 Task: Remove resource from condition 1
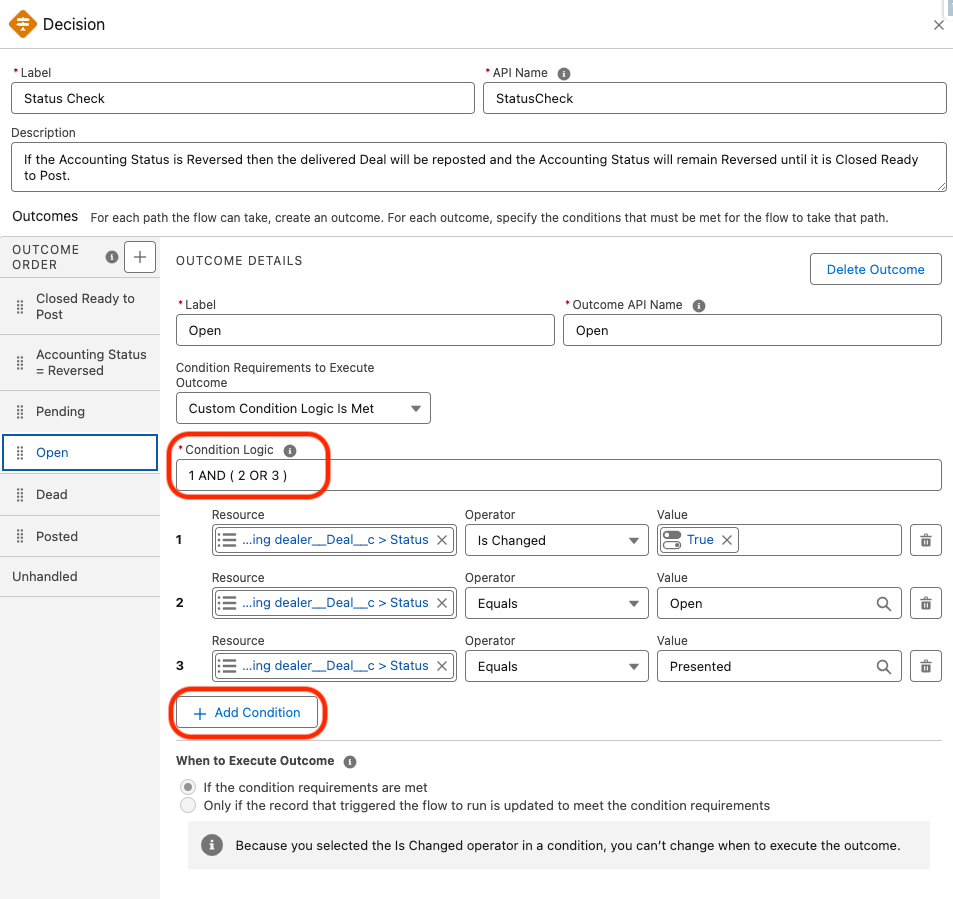pyautogui.click(x=442, y=540)
